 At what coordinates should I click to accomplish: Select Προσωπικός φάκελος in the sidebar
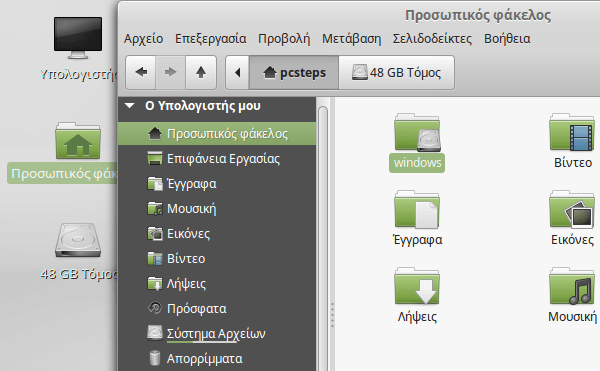pyautogui.click(x=217, y=133)
